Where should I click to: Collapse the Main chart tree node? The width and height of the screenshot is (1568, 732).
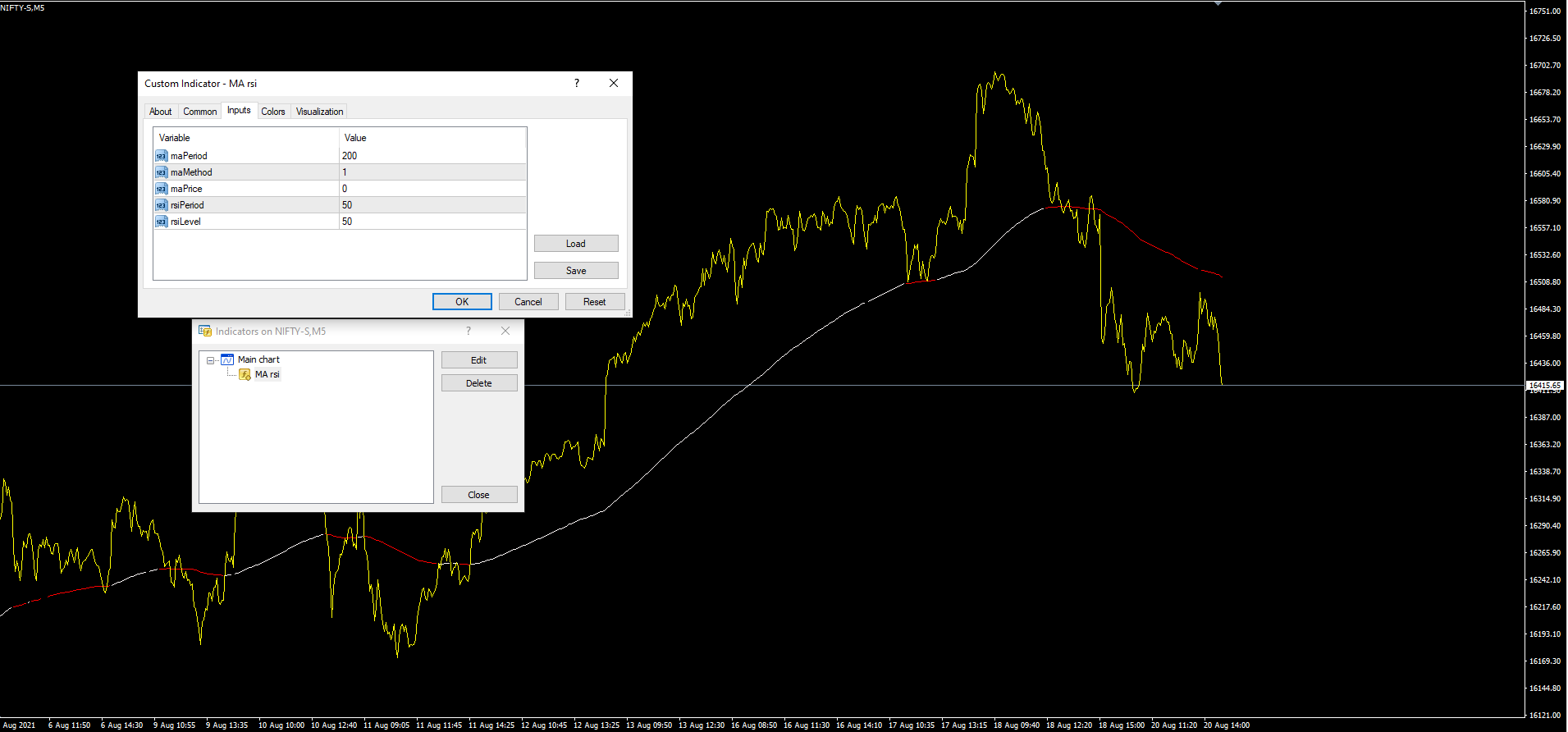click(210, 360)
